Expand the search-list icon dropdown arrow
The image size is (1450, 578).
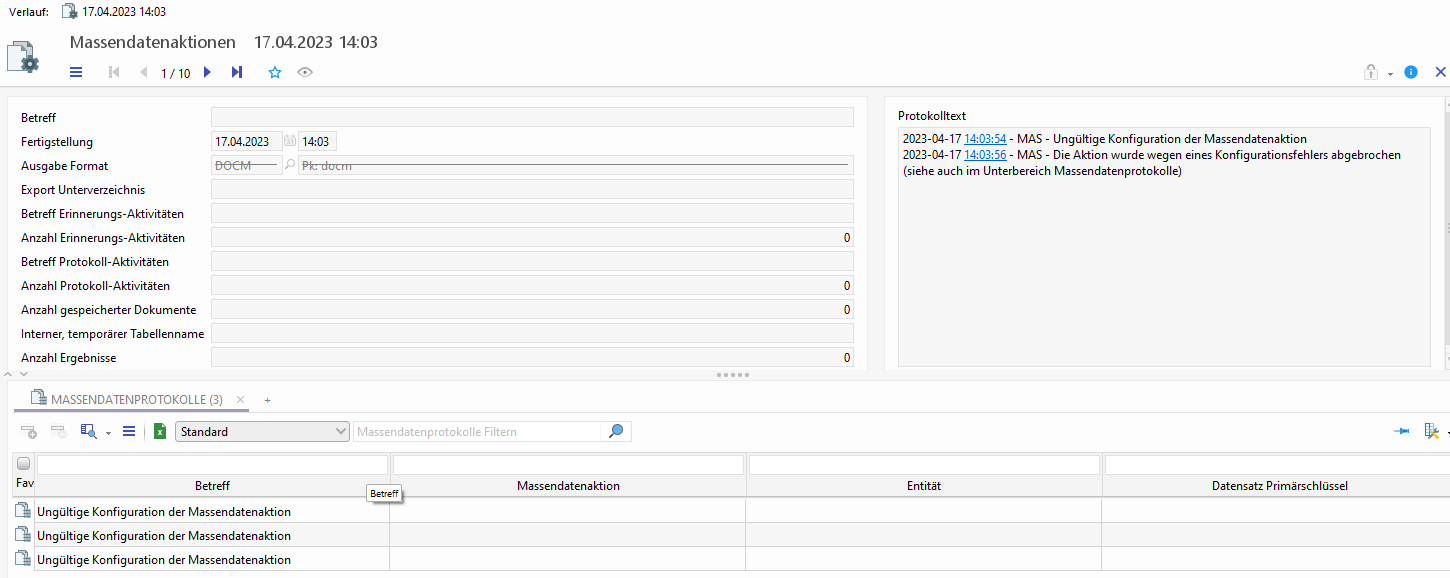(x=108, y=433)
